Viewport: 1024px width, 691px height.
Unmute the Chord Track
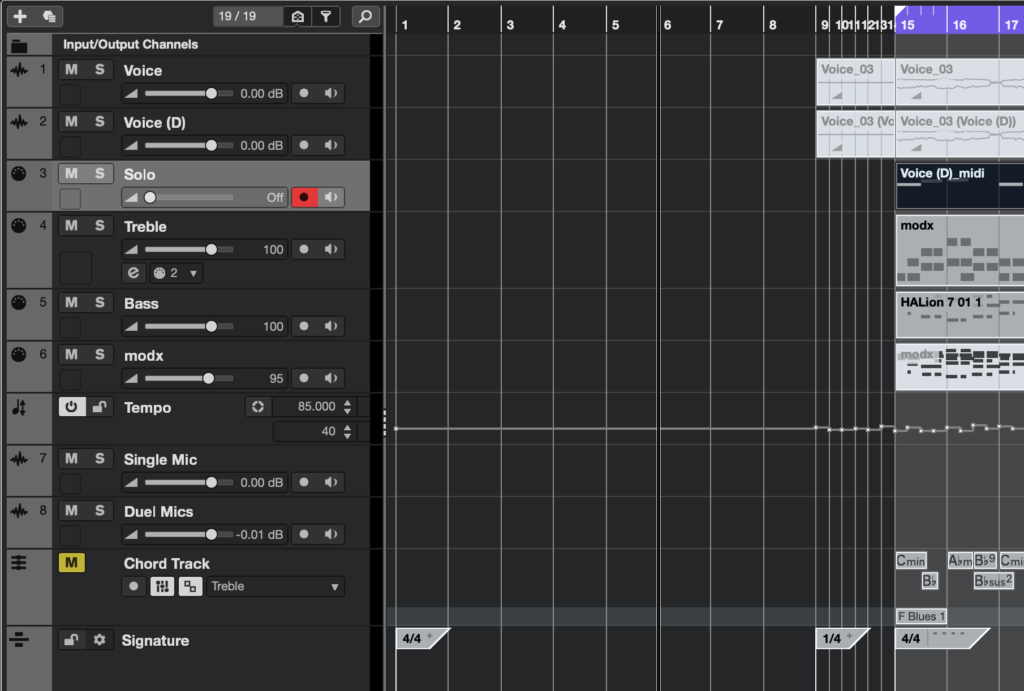tap(71, 563)
